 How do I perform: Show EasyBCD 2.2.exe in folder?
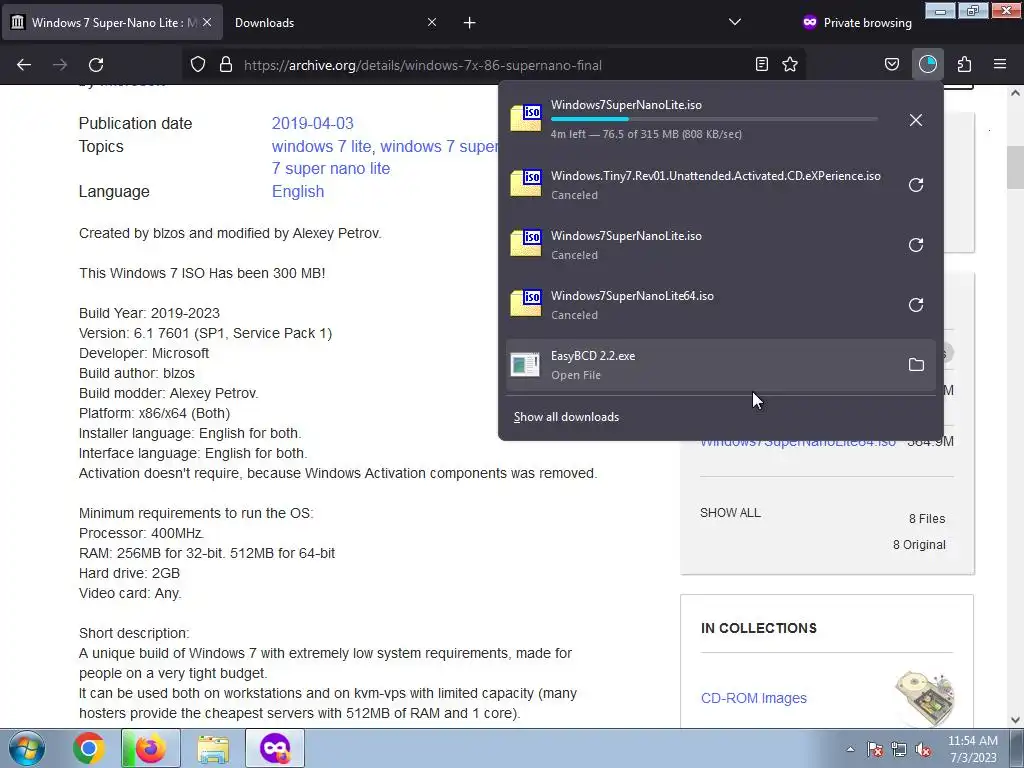pyautogui.click(x=916, y=365)
